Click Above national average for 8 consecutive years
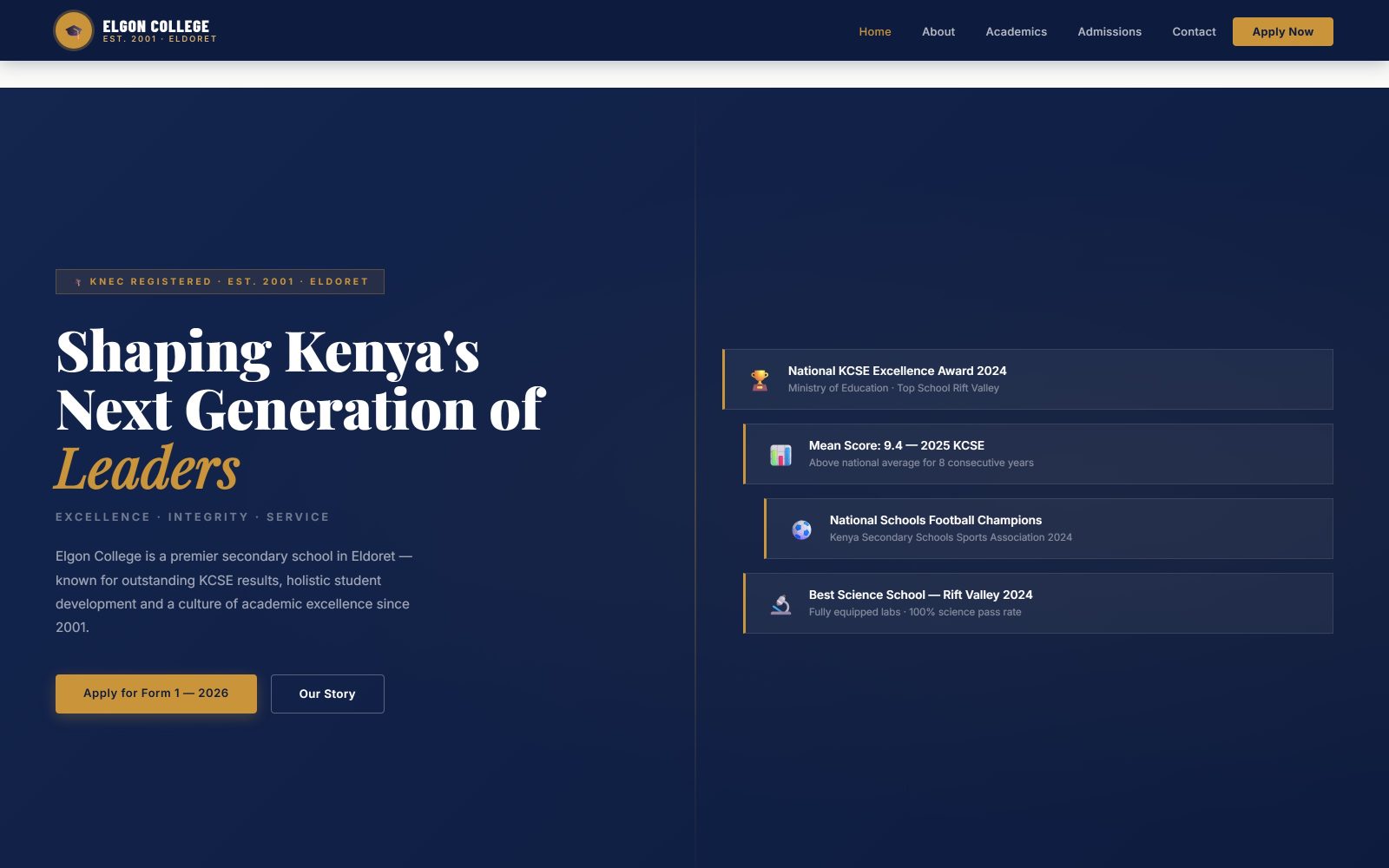The image size is (1389, 868). click(921, 463)
